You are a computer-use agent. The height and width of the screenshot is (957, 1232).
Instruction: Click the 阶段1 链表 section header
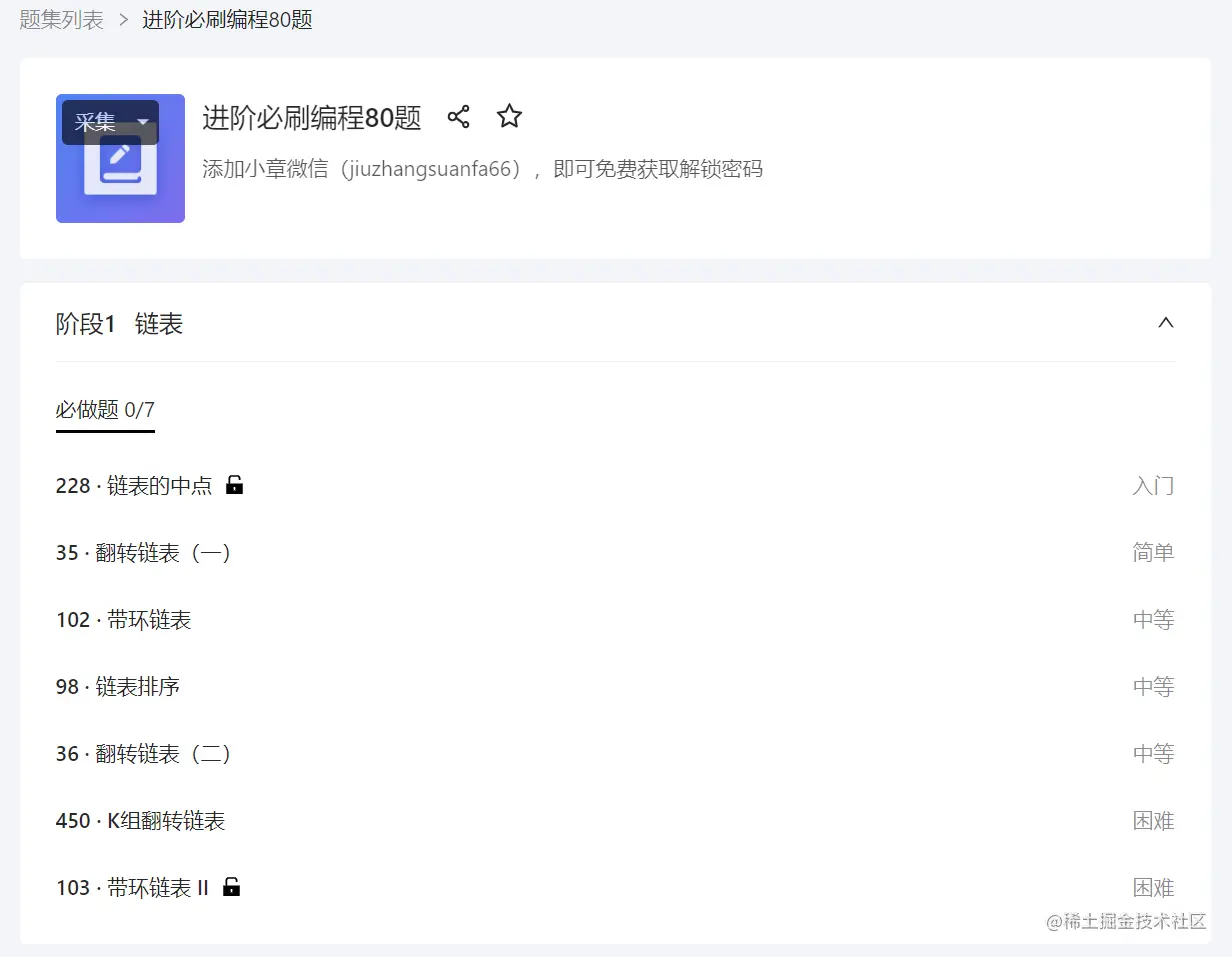(x=119, y=324)
